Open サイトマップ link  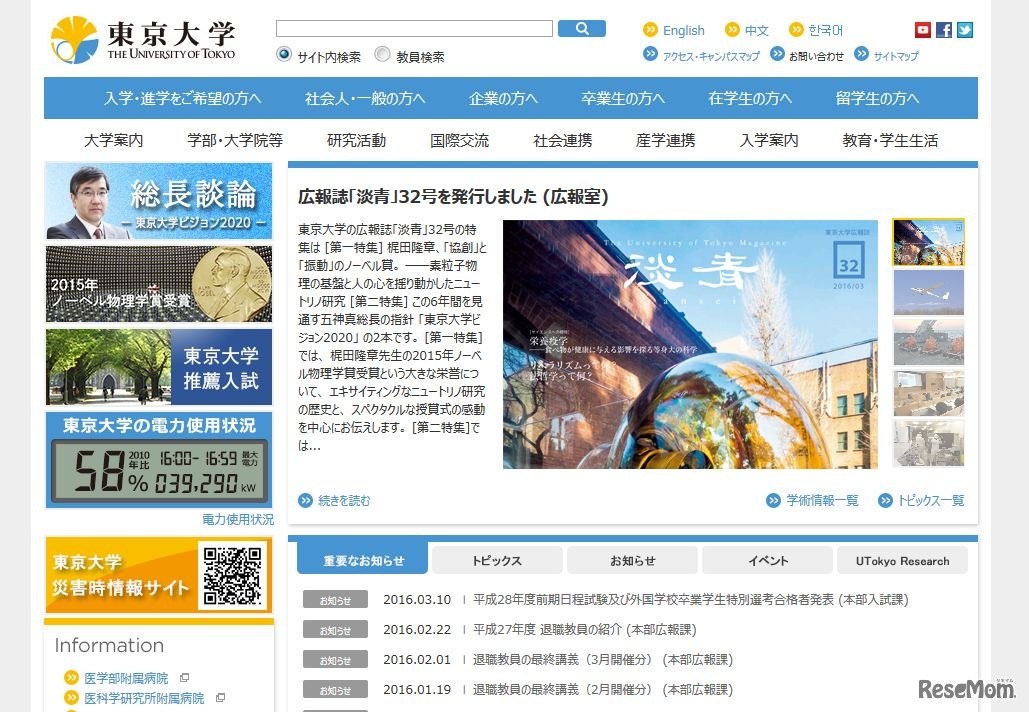pyautogui.click(x=896, y=56)
